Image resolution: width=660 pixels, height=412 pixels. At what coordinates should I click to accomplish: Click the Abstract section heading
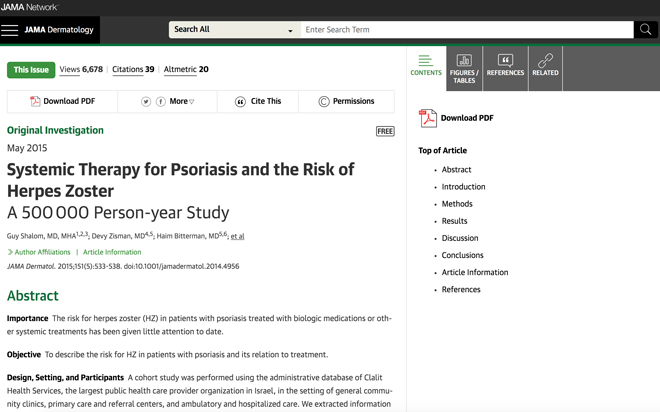click(33, 296)
